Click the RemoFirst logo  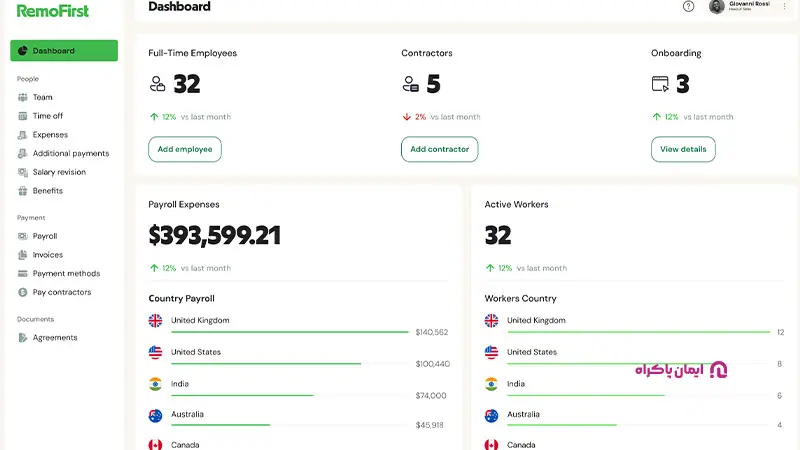click(x=52, y=11)
